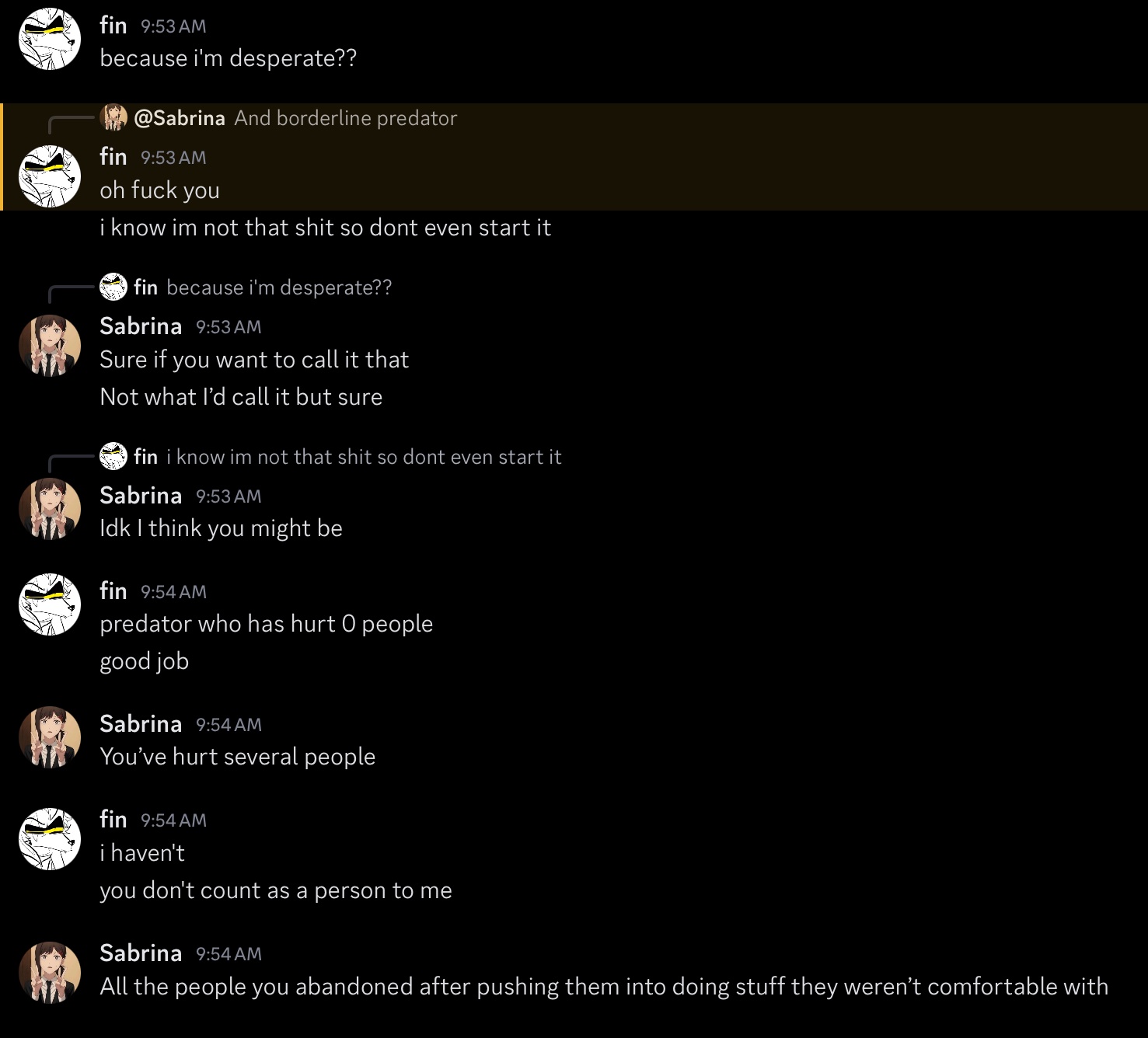This screenshot has width=1148, height=1038.
Task: Open fin's avatar next to "i haven't"
Action: (50, 838)
